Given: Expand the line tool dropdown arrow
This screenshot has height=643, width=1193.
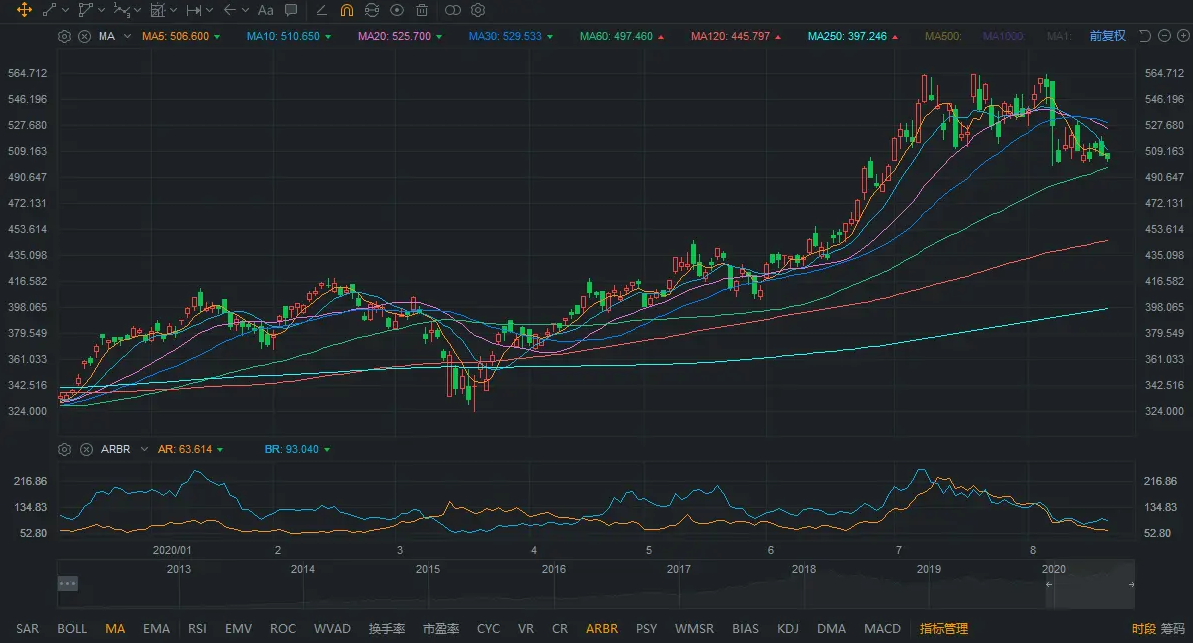Looking at the screenshot, I should pos(65,10).
